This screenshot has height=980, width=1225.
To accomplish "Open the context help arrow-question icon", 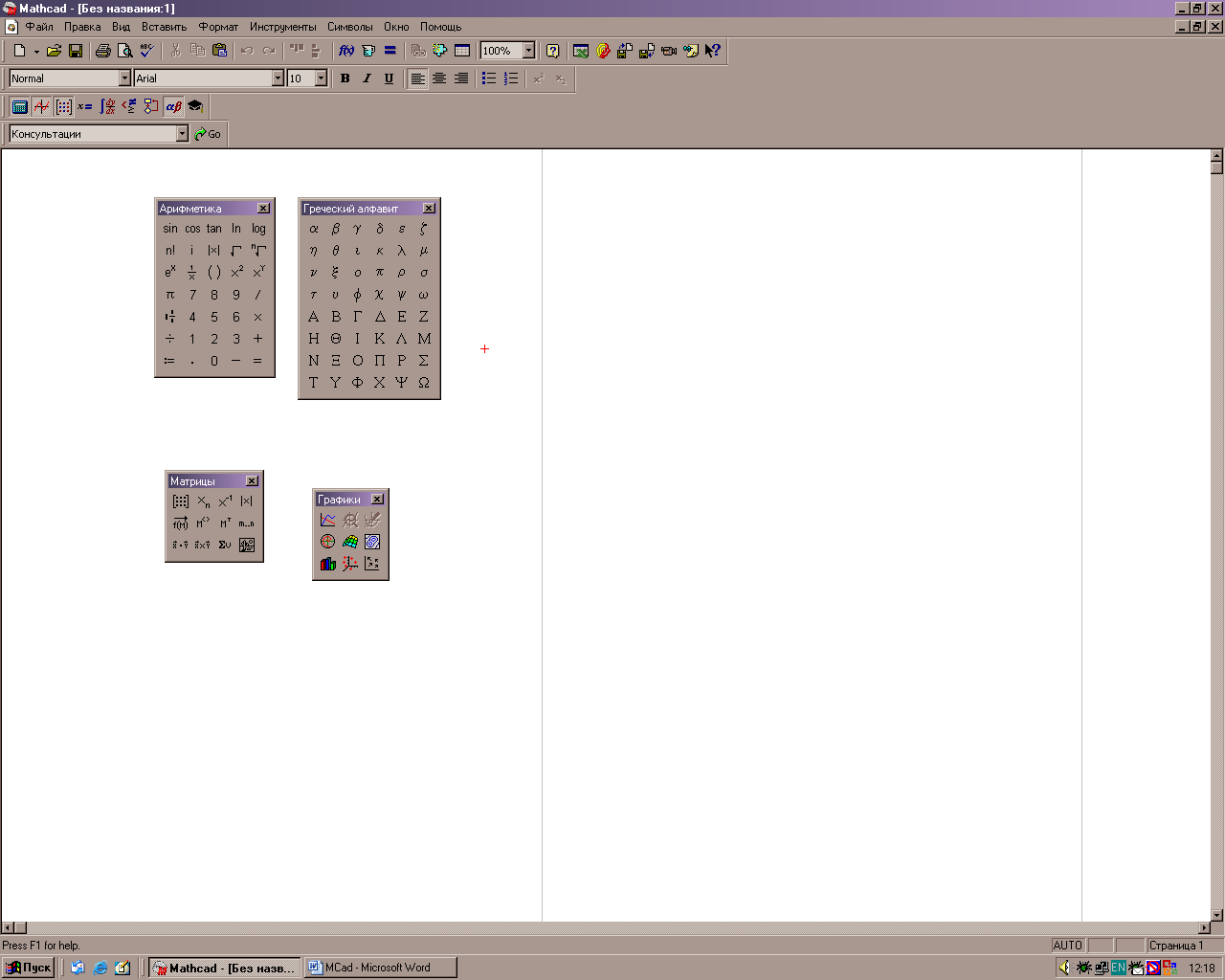I will [713, 51].
